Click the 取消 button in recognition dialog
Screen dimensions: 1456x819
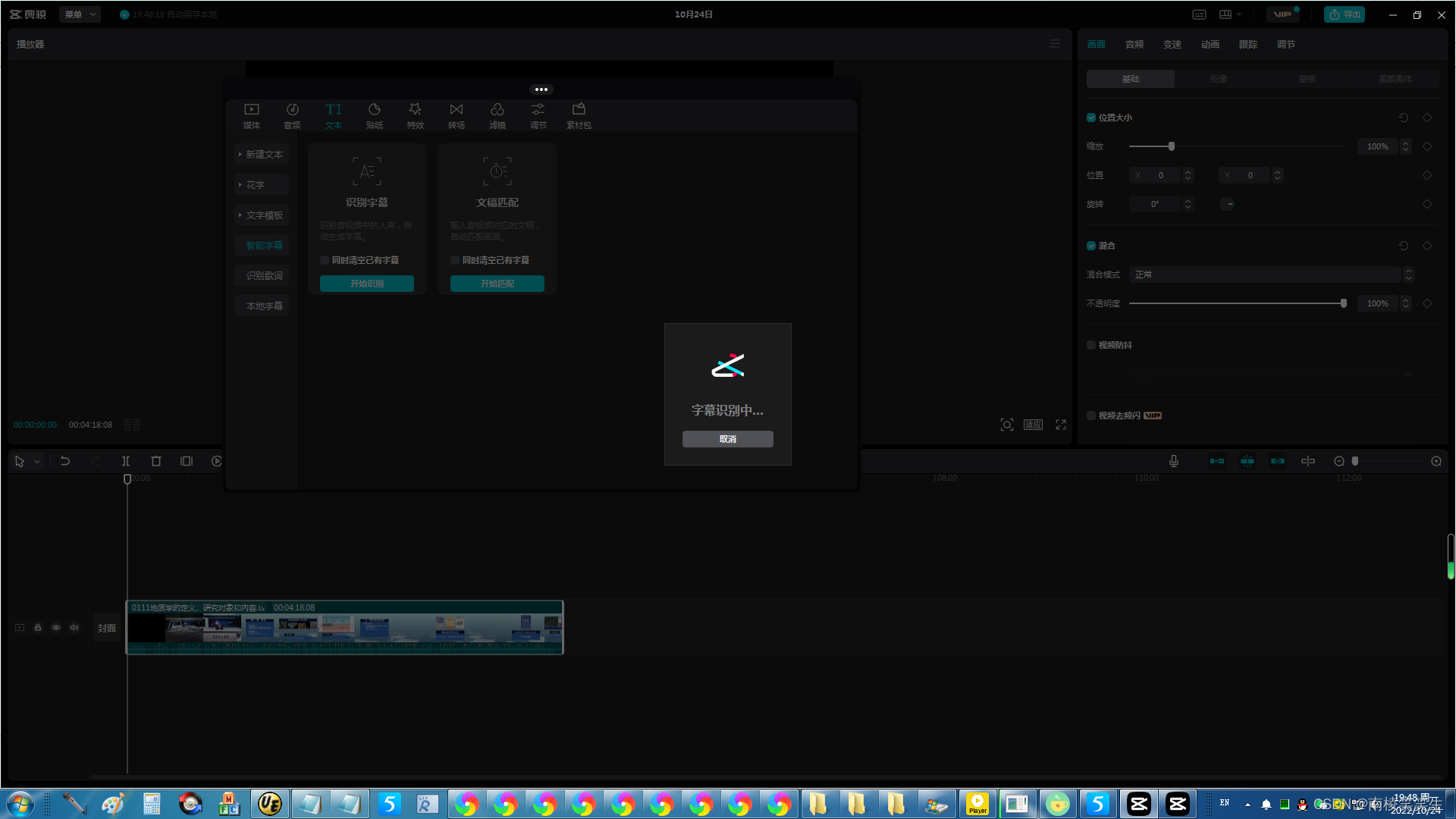(727, 439)
